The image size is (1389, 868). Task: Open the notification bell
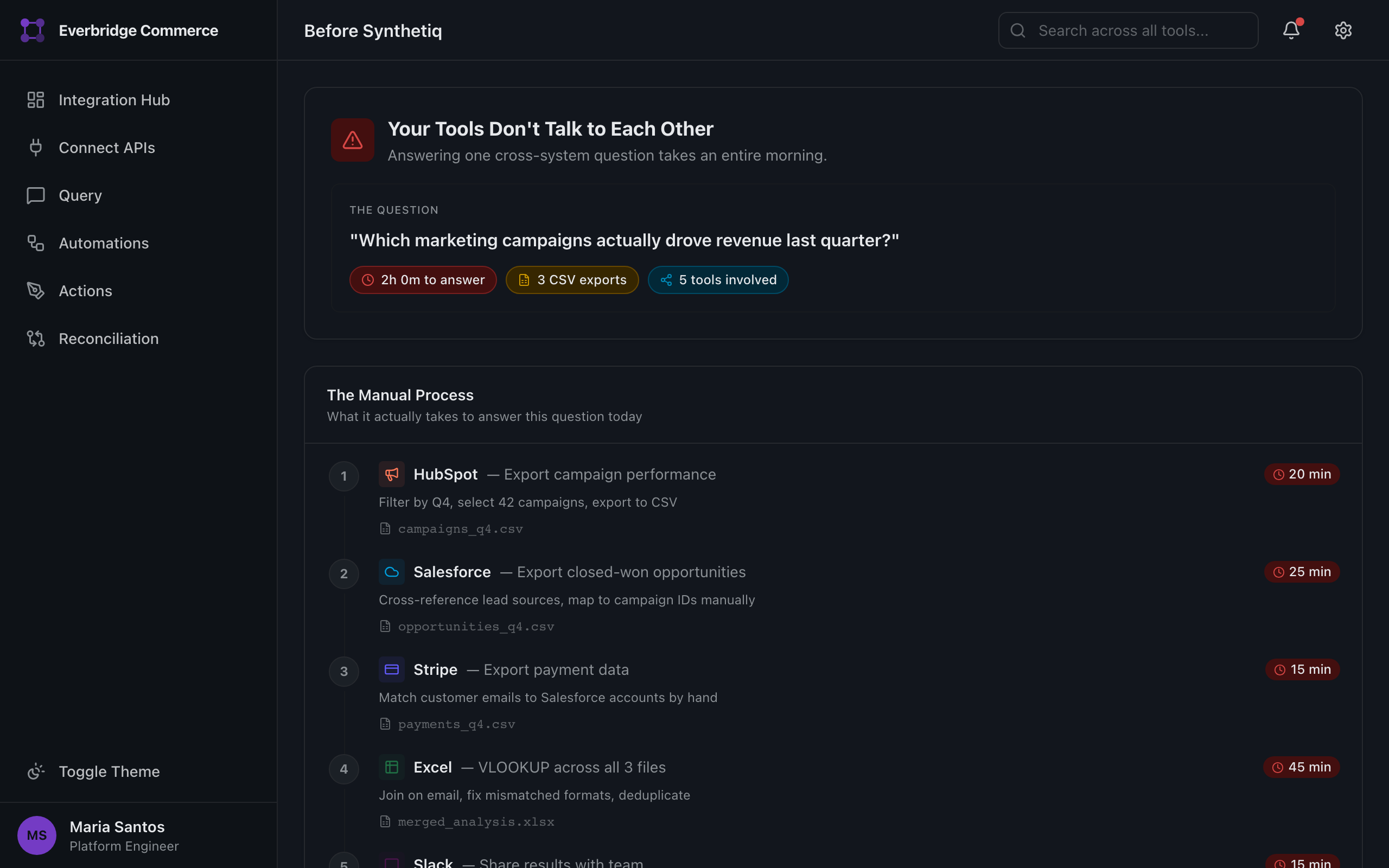pyautogui.click(x=1291, y=30)
